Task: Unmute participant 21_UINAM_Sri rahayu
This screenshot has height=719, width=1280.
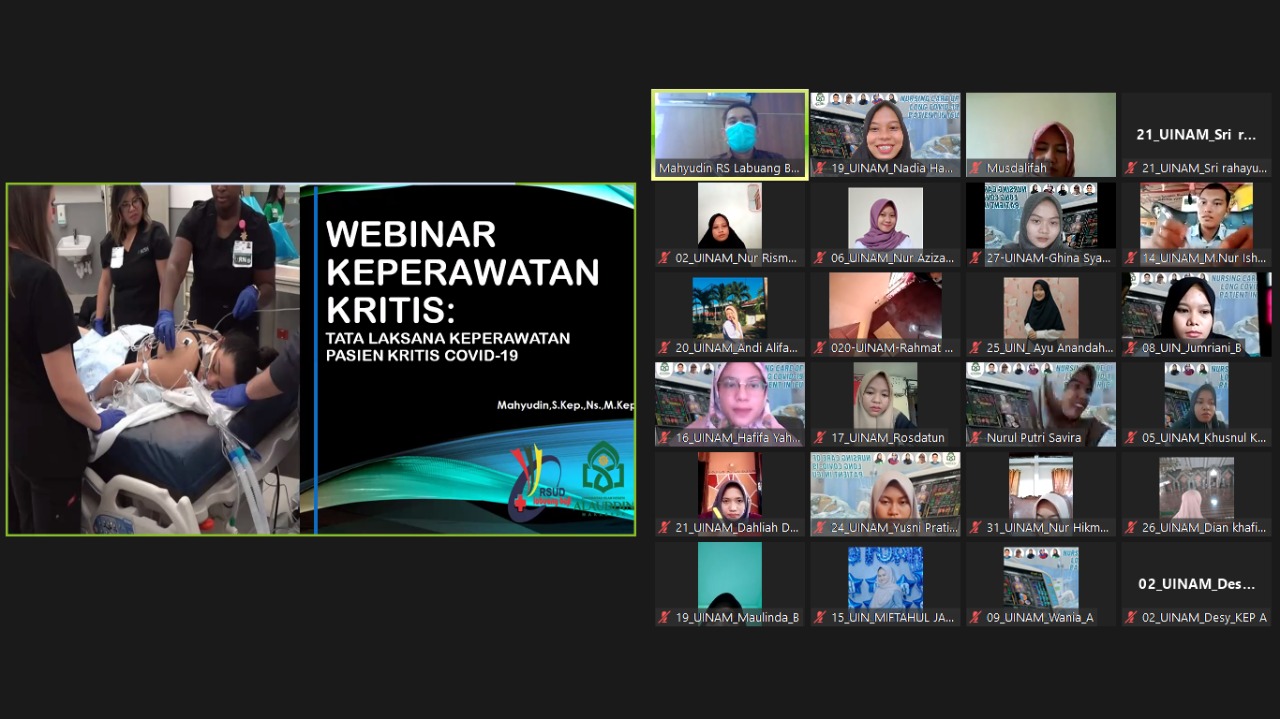Action: 1131,169
